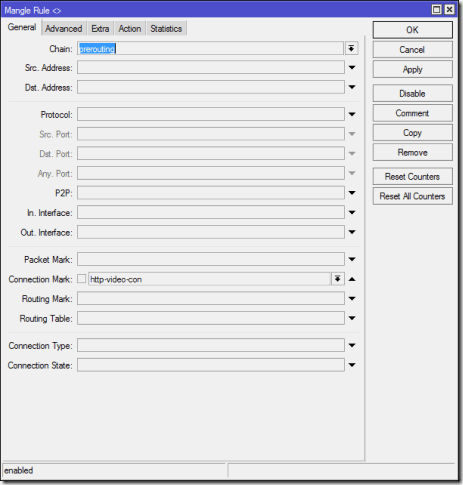Click the Dst. Address input field

(211, 87)
